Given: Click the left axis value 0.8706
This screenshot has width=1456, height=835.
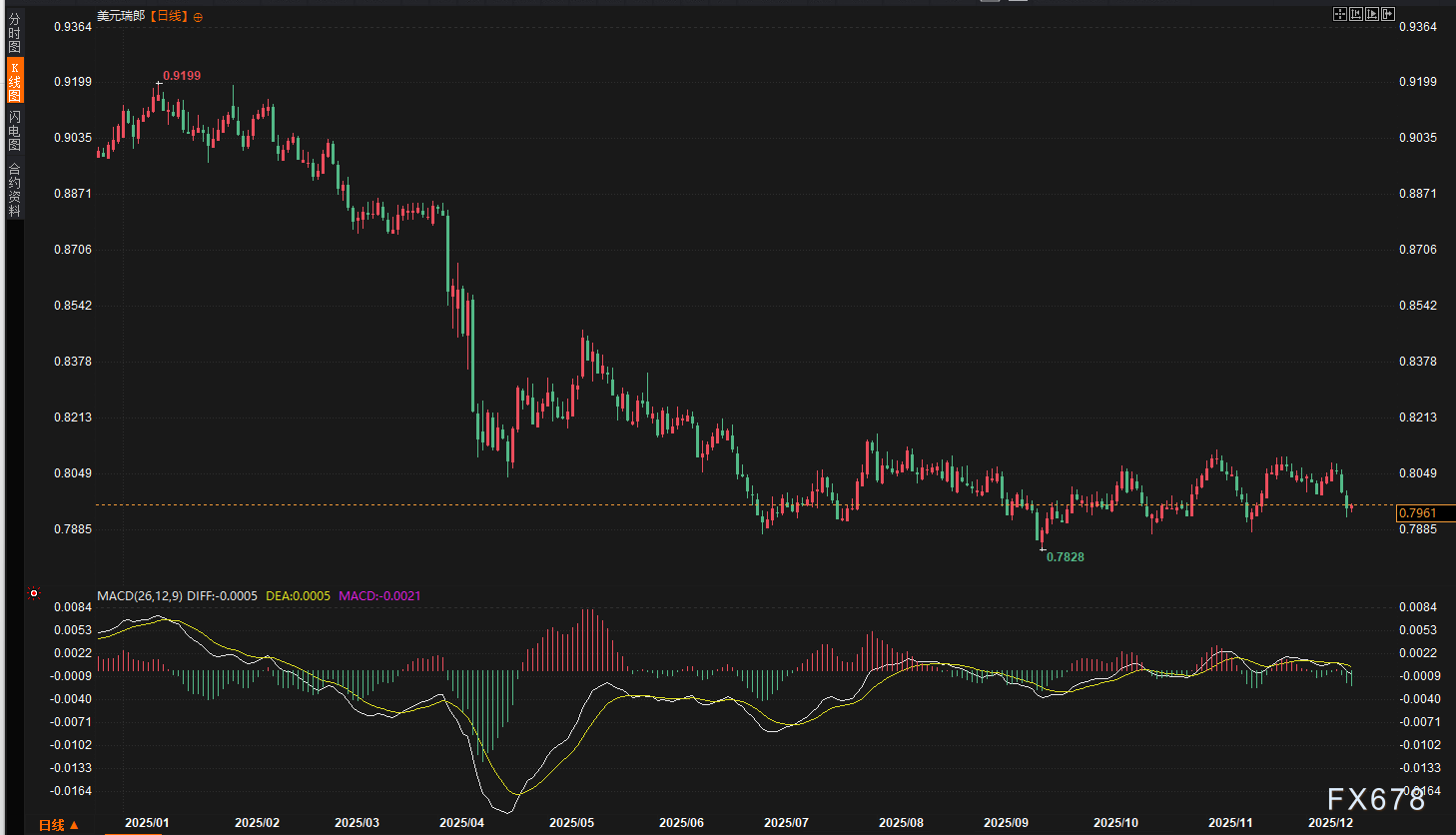Looking at the screenshot, I should (x=72, y=250).
